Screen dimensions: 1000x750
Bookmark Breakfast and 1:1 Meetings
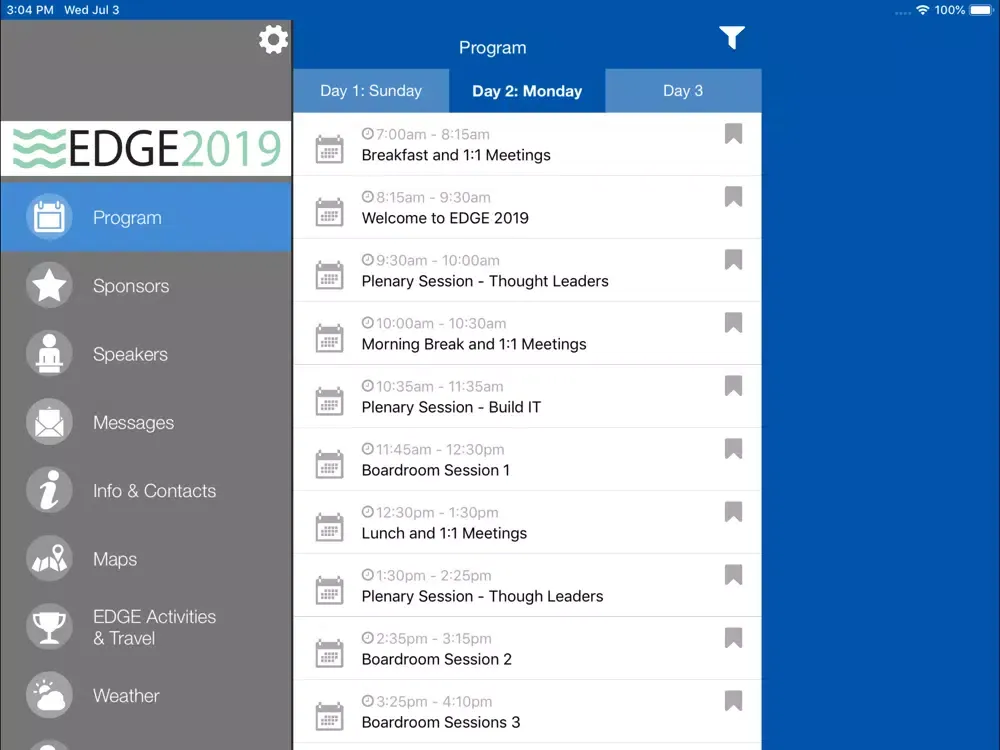(x=733, y=133)
